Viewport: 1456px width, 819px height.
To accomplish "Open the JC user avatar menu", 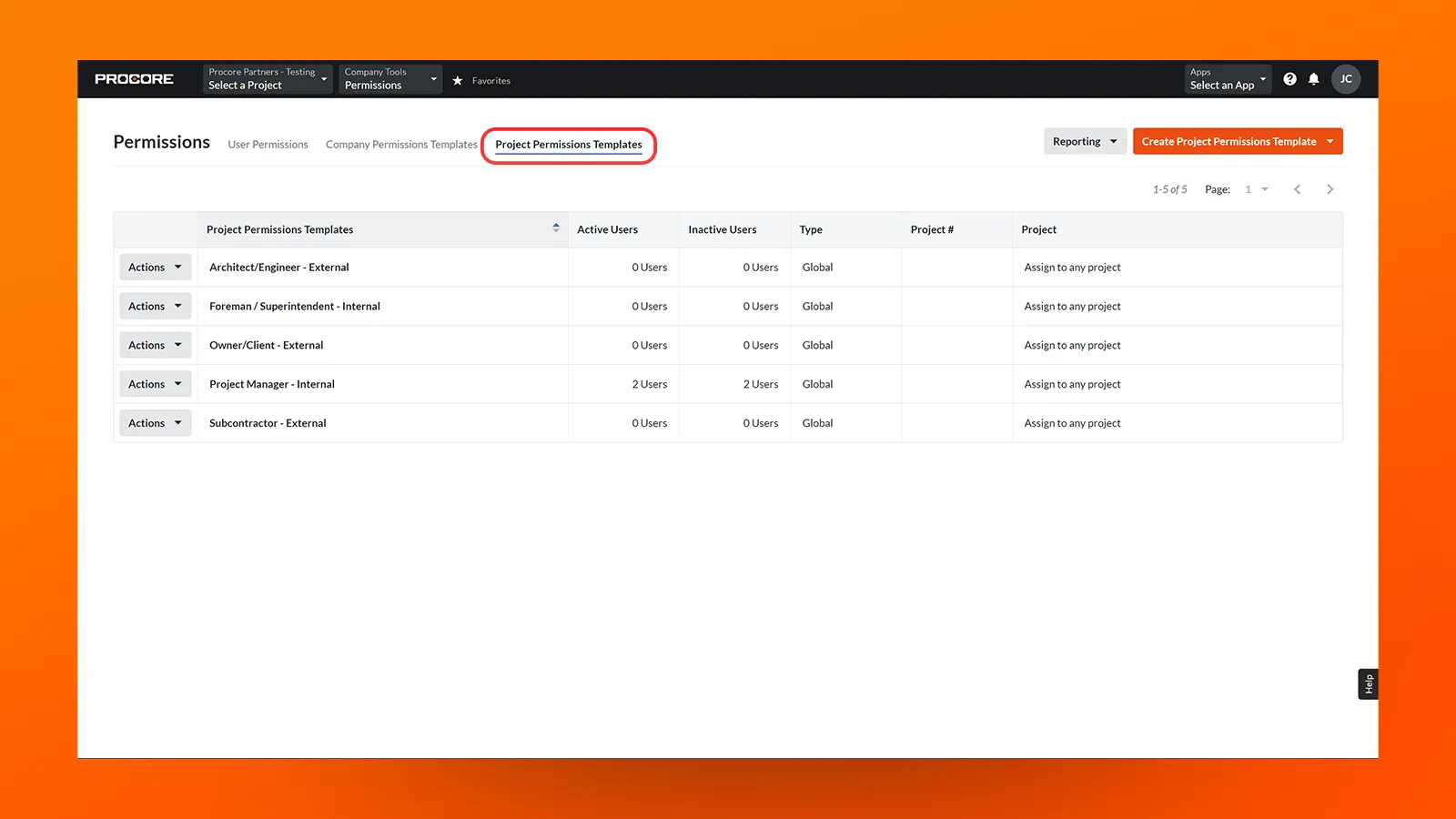I will [1346, 78].
